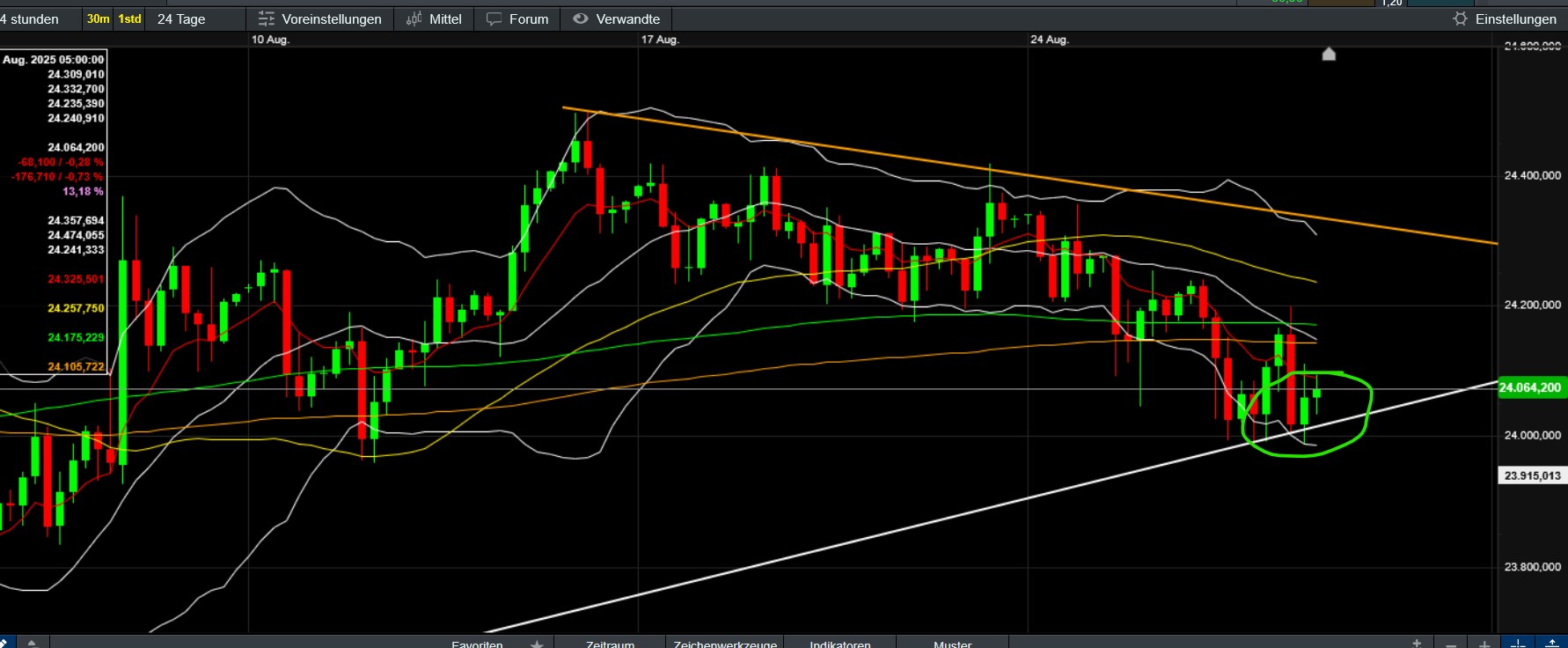
Task: Click the purple 13,18 % value
Action: tap(83, 191)
